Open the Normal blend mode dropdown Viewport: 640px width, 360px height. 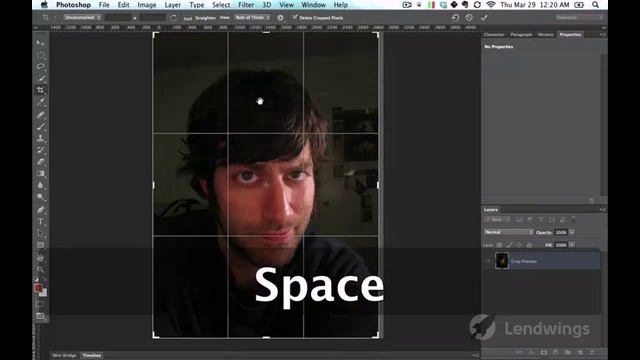509,232
